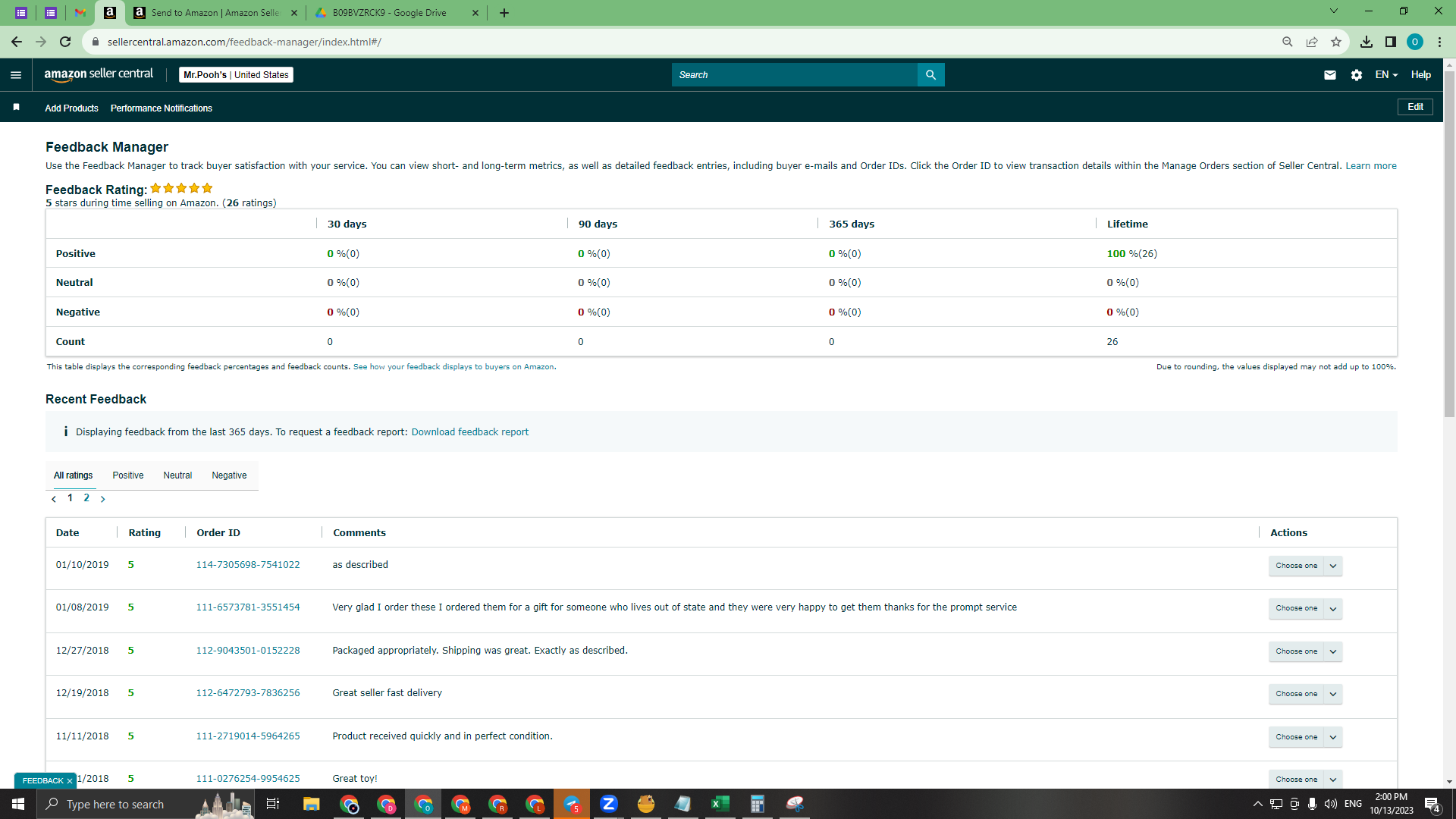1456x819 pixels.
Task: Open Chrome three-dot menu
Action: point(1439,42)
